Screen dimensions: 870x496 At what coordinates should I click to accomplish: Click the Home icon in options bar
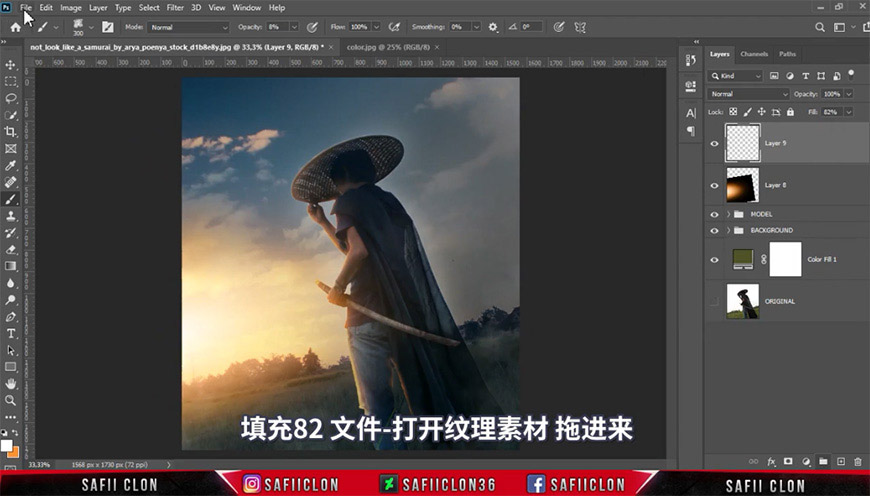click(16, 27)
